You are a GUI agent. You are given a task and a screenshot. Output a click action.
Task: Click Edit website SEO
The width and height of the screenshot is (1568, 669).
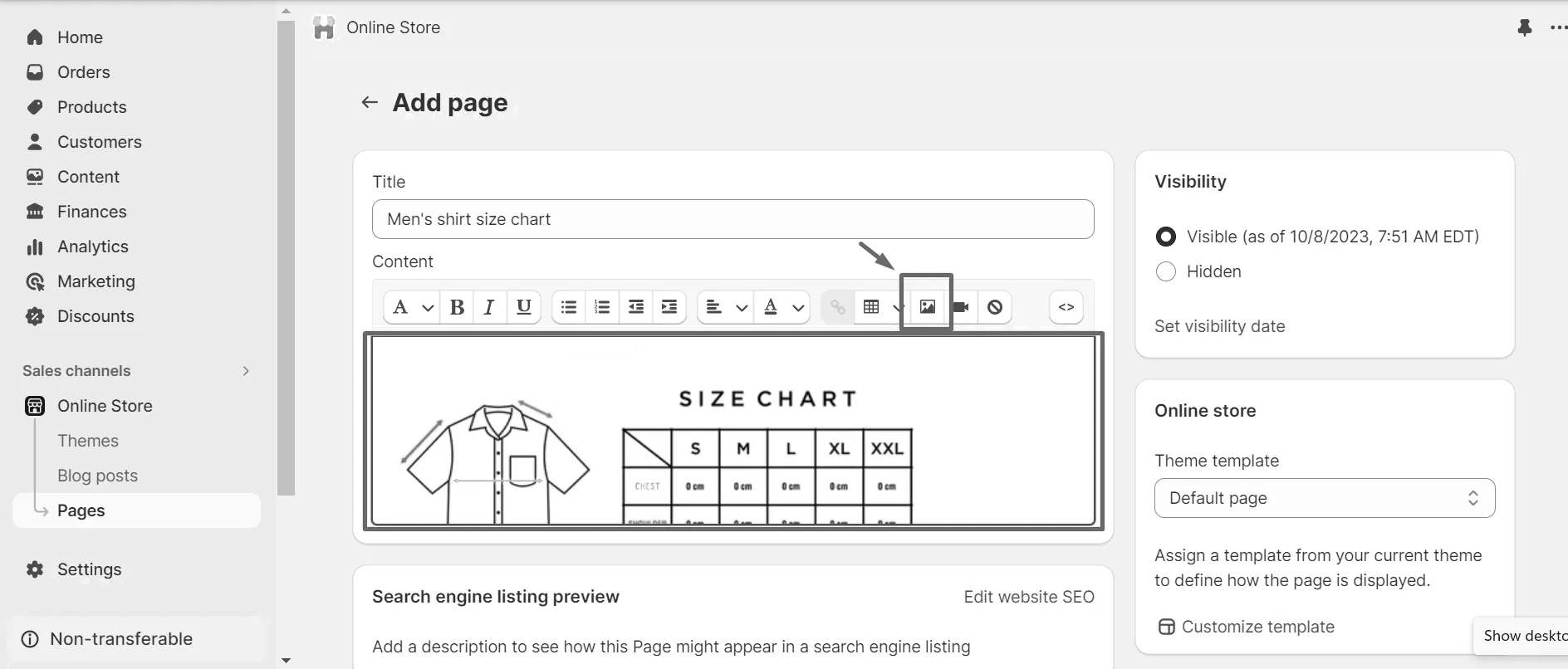point(1029,596)
